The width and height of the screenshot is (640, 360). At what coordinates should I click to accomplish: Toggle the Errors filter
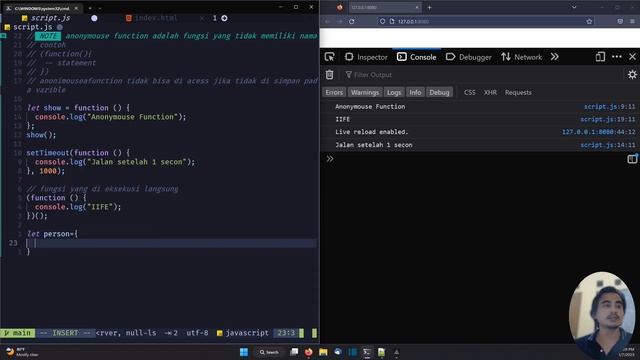pos(334,92)
